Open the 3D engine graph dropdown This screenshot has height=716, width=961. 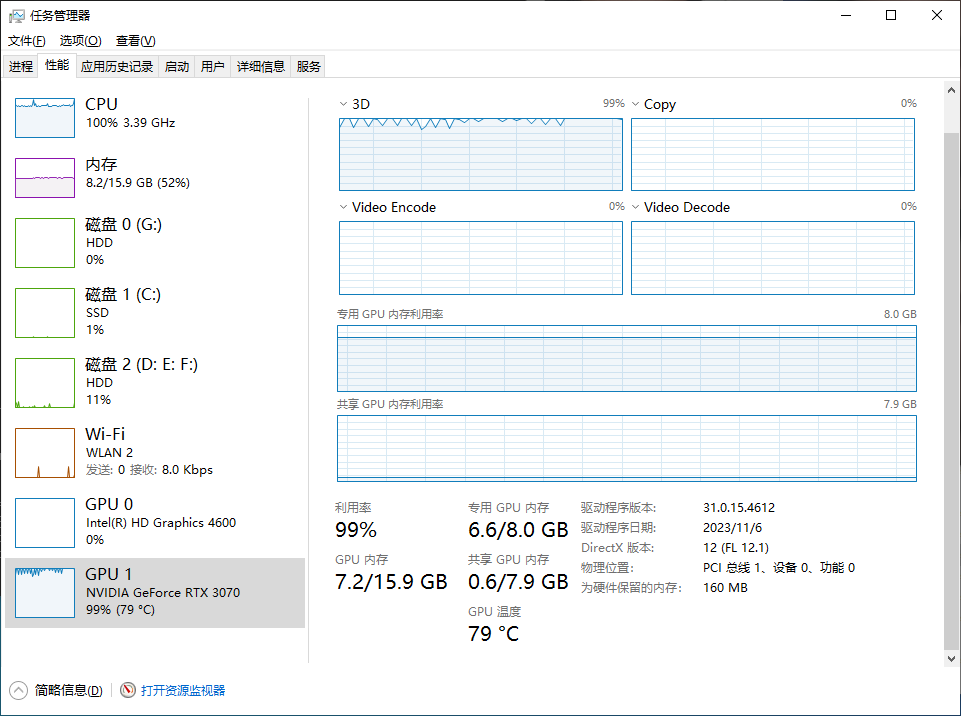click(344, 104)
